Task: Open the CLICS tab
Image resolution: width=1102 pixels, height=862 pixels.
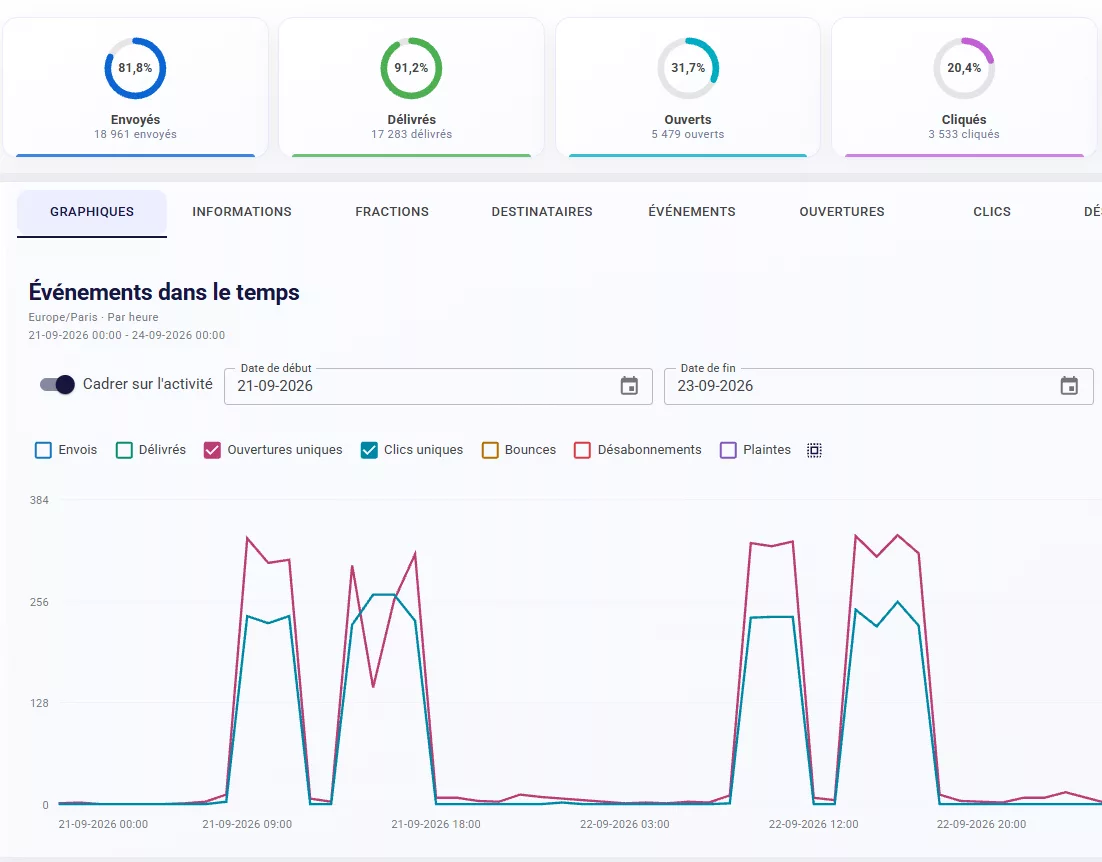Action: click(x=992, y=212)
